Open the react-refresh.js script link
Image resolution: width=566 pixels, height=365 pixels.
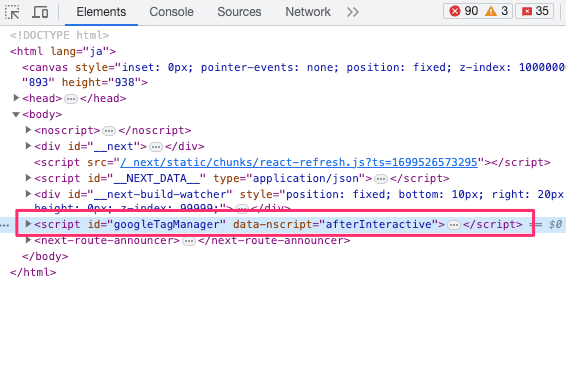299,162
